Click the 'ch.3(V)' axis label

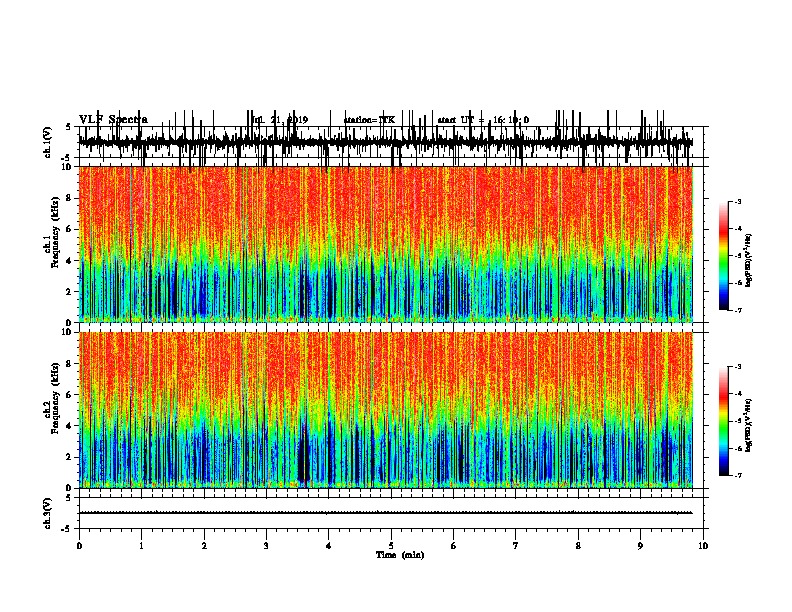(48, 513)
